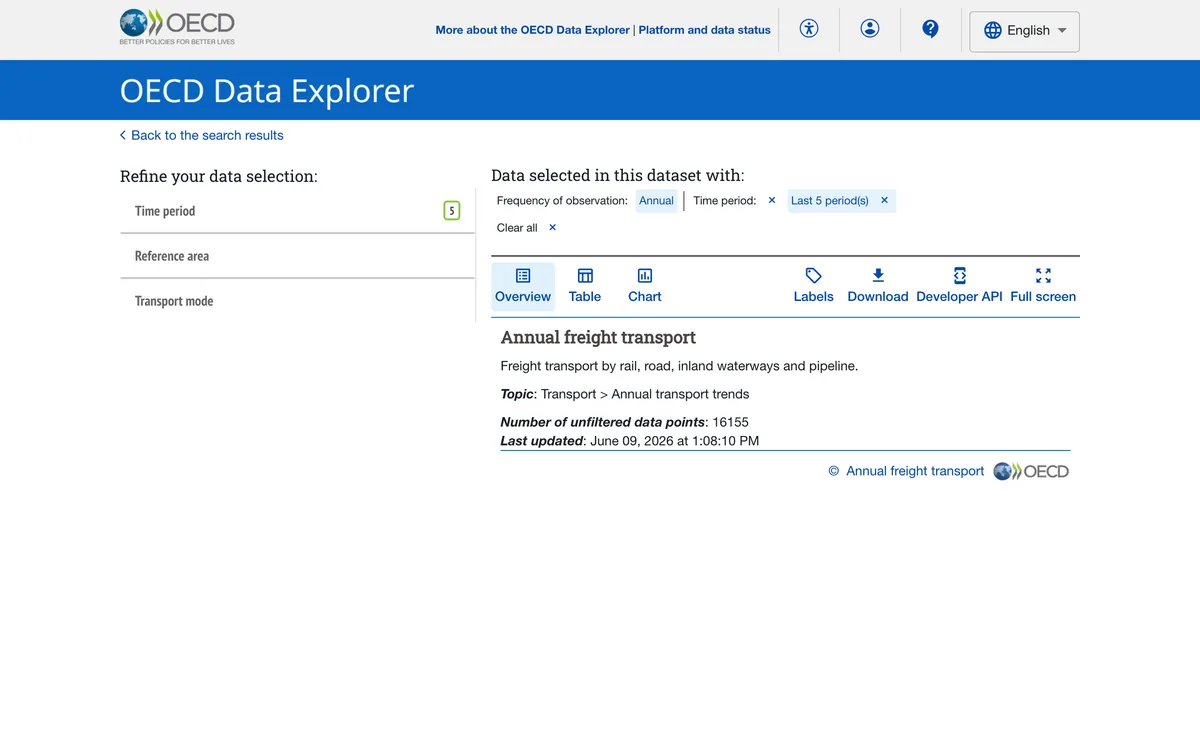Switch to the Chart view tab

(645, 285)
